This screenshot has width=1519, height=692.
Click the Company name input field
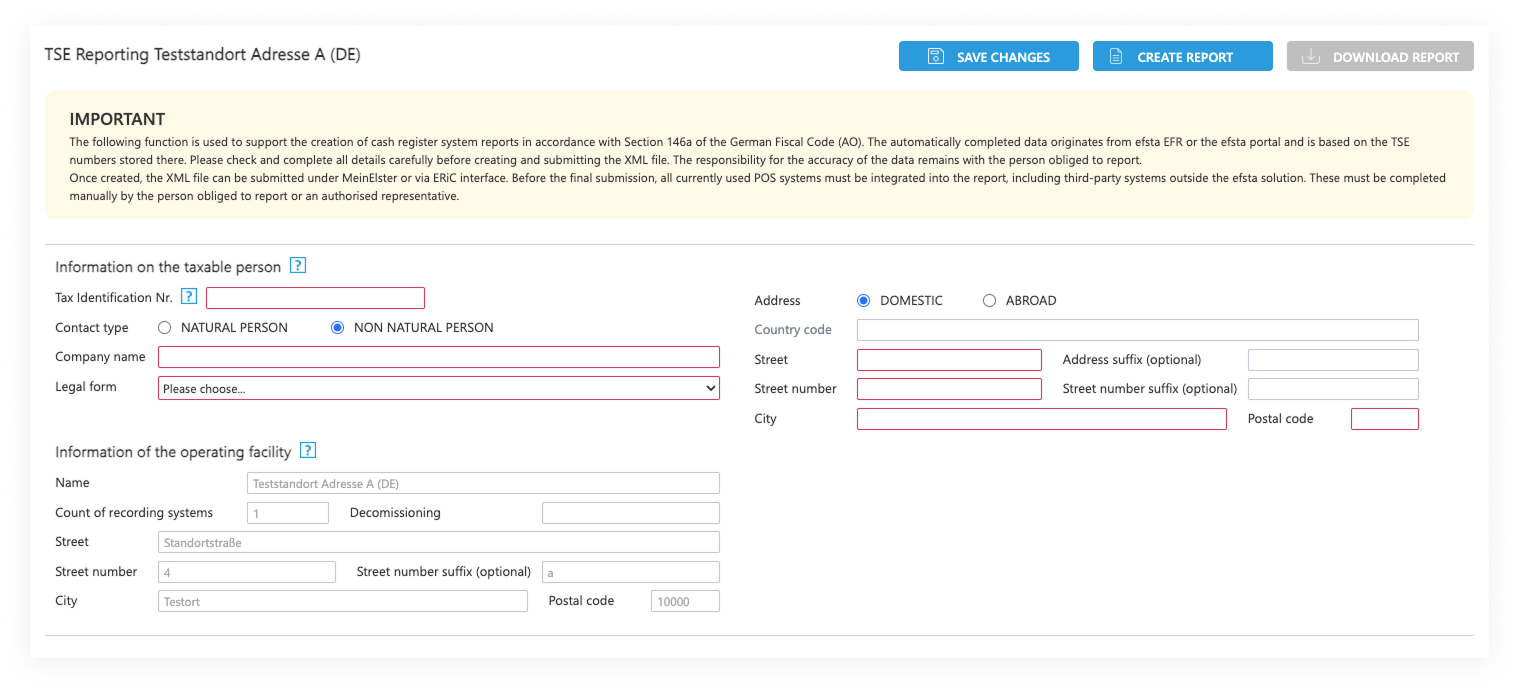438,357
